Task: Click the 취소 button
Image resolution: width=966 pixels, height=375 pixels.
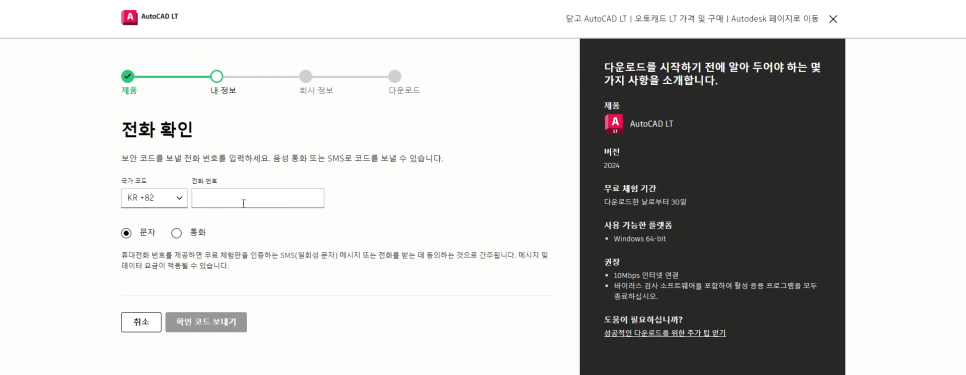Action: coord(141,322)
